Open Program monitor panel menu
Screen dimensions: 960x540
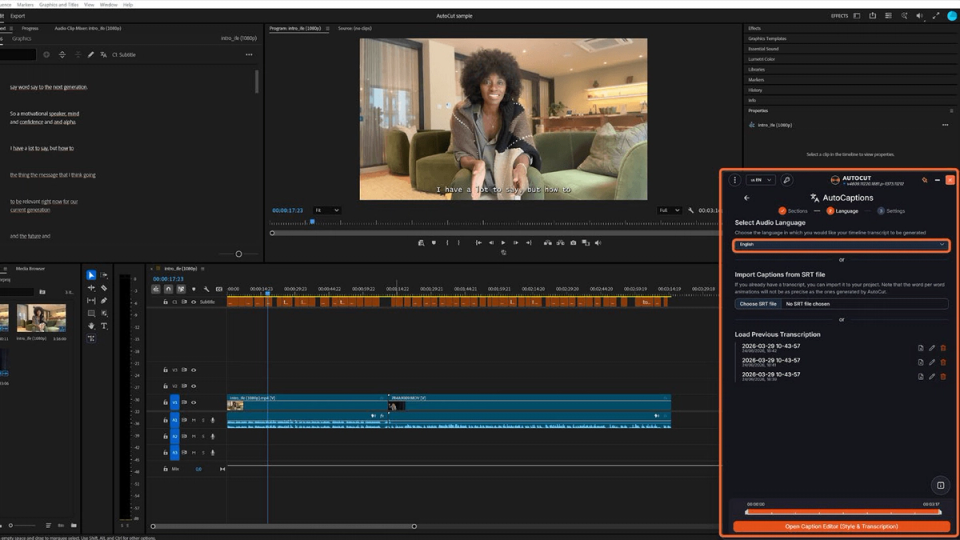pos(328,28)
